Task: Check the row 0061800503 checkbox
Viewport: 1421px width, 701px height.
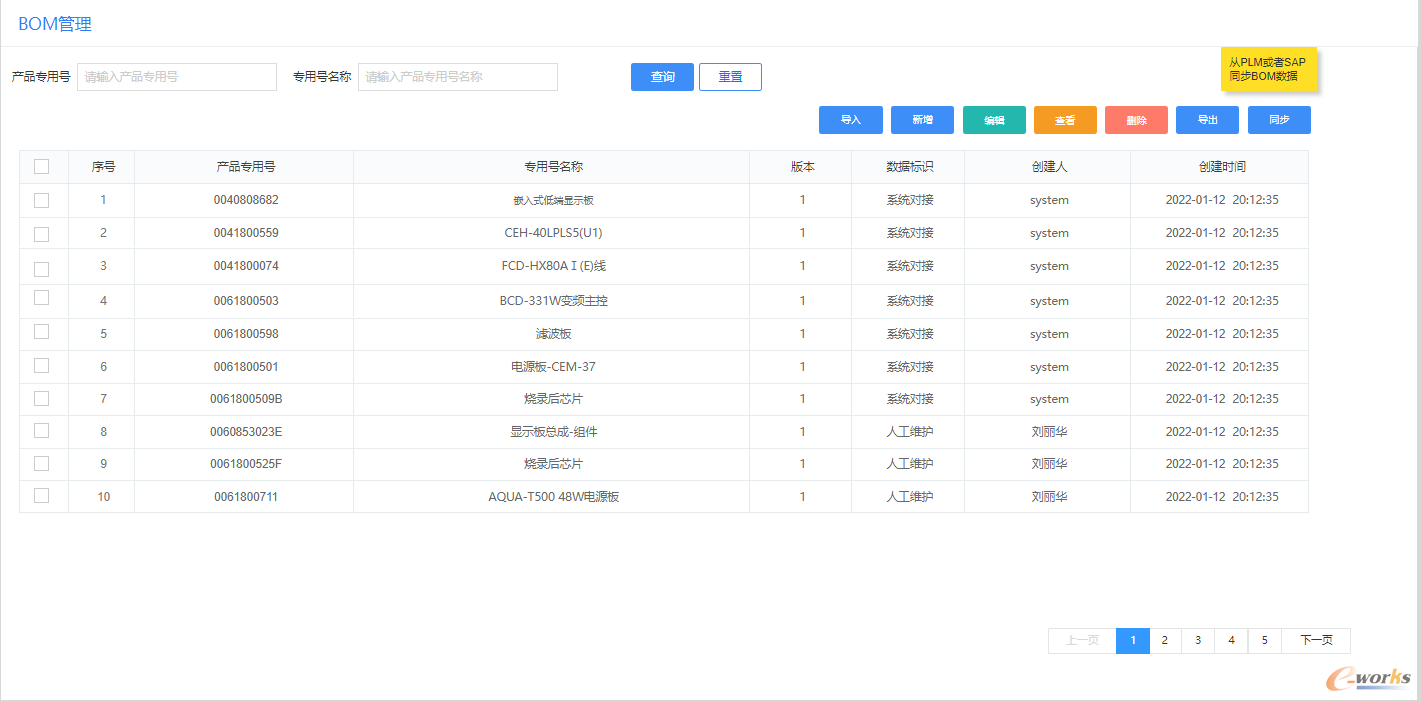Action: tap(41, 298)
